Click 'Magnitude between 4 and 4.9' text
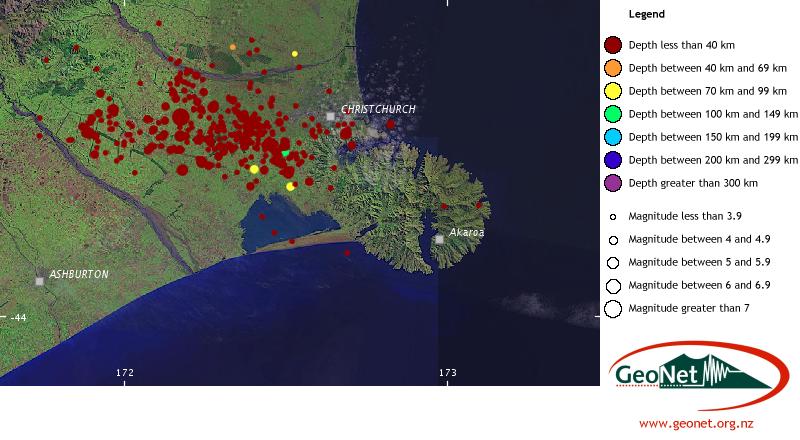 [699, 239]
